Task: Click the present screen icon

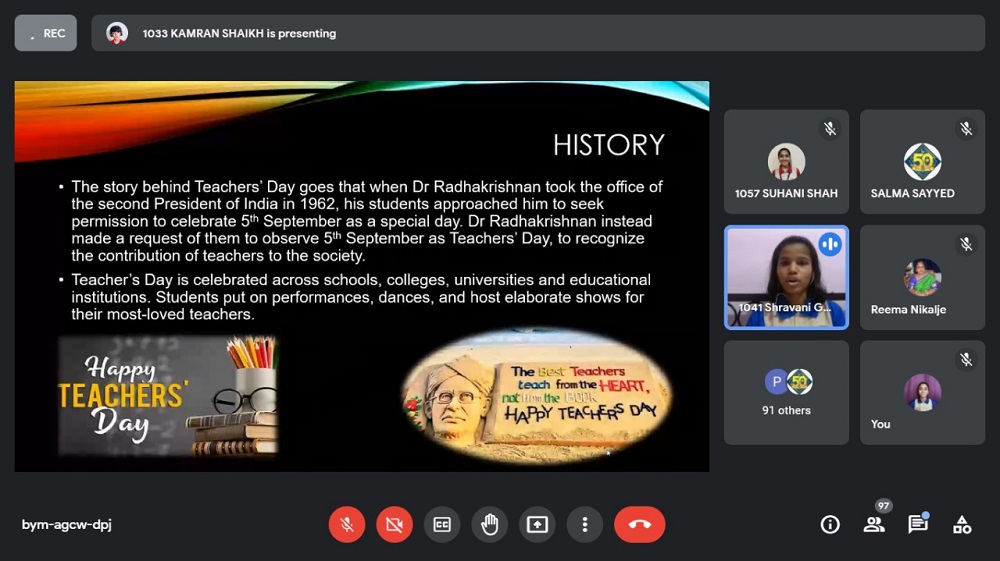Action: pyautogui.click(x=538, y=524)
